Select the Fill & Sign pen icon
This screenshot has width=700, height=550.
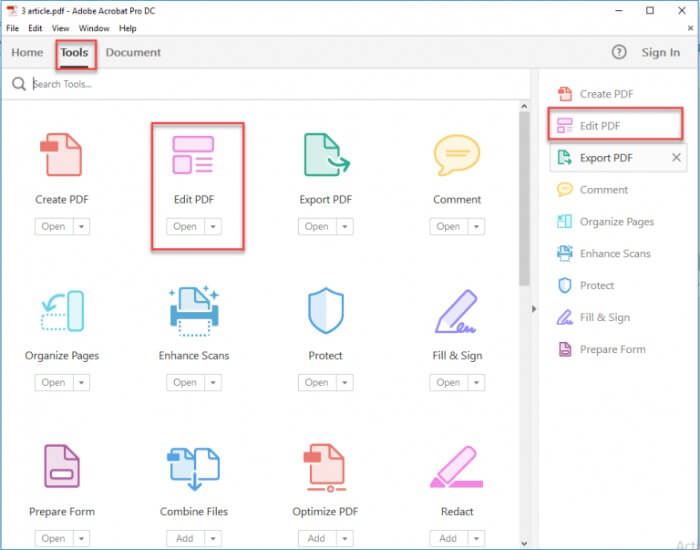[x=457, y=312]
